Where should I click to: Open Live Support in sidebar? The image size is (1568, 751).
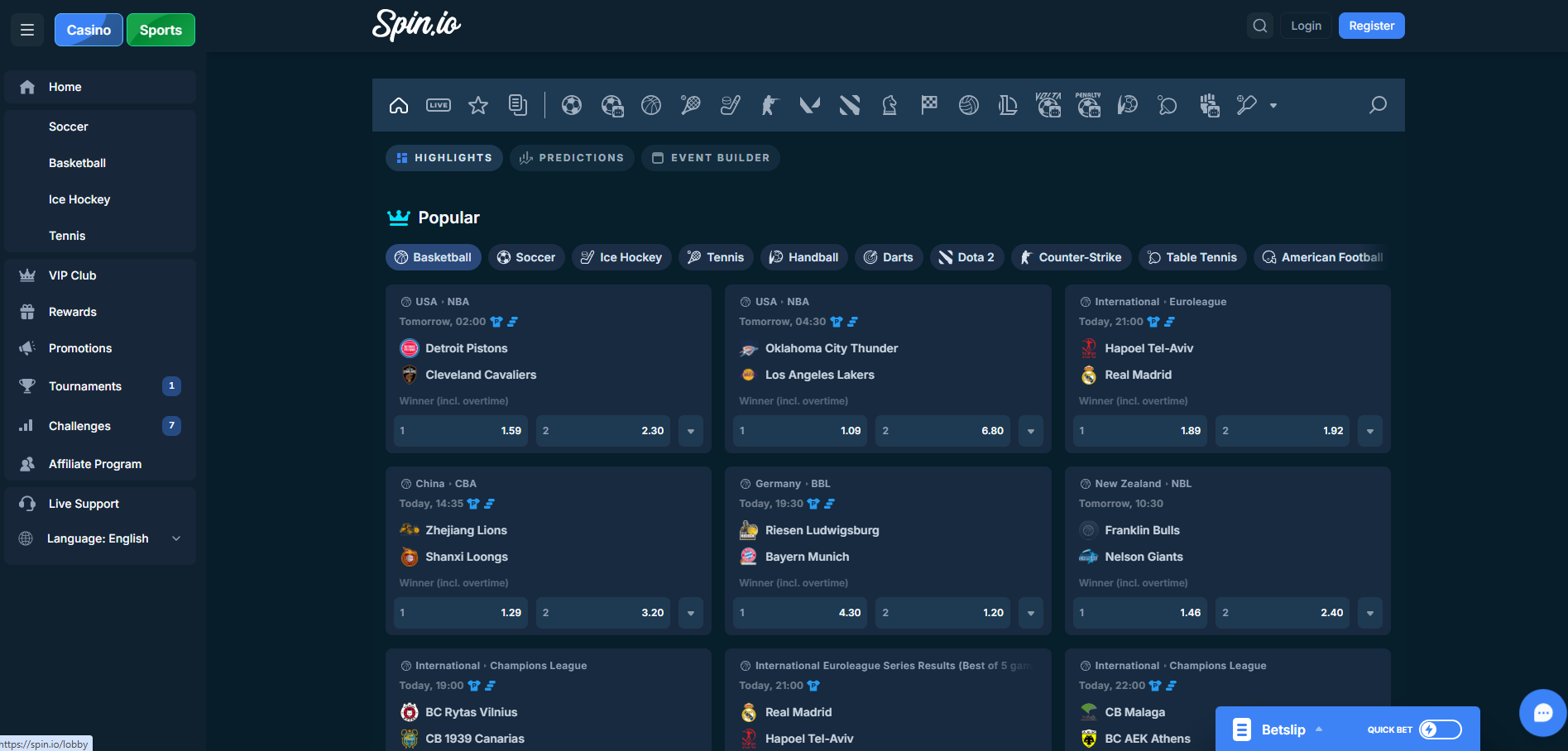point(100,504)
